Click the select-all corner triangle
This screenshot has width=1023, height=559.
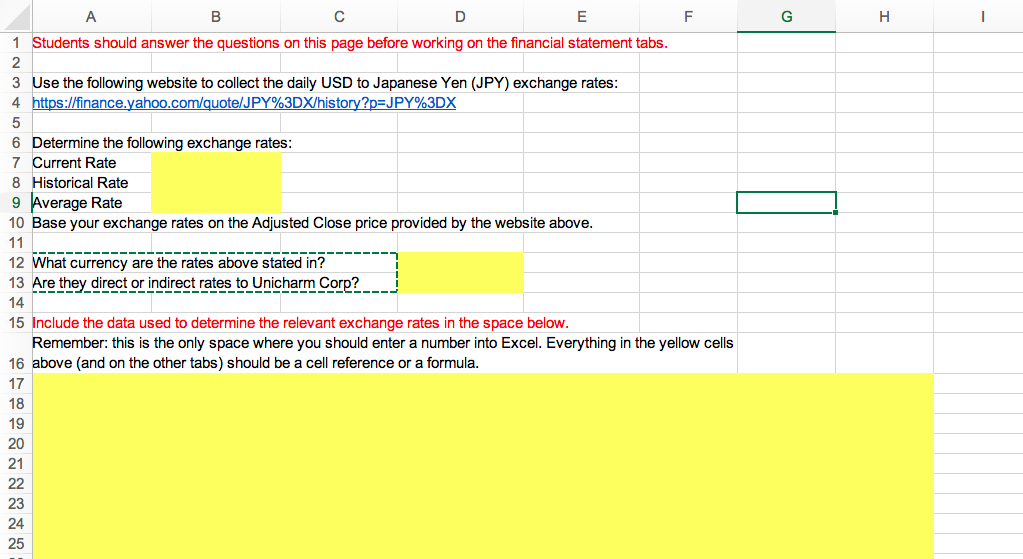[x=16, y=16]
